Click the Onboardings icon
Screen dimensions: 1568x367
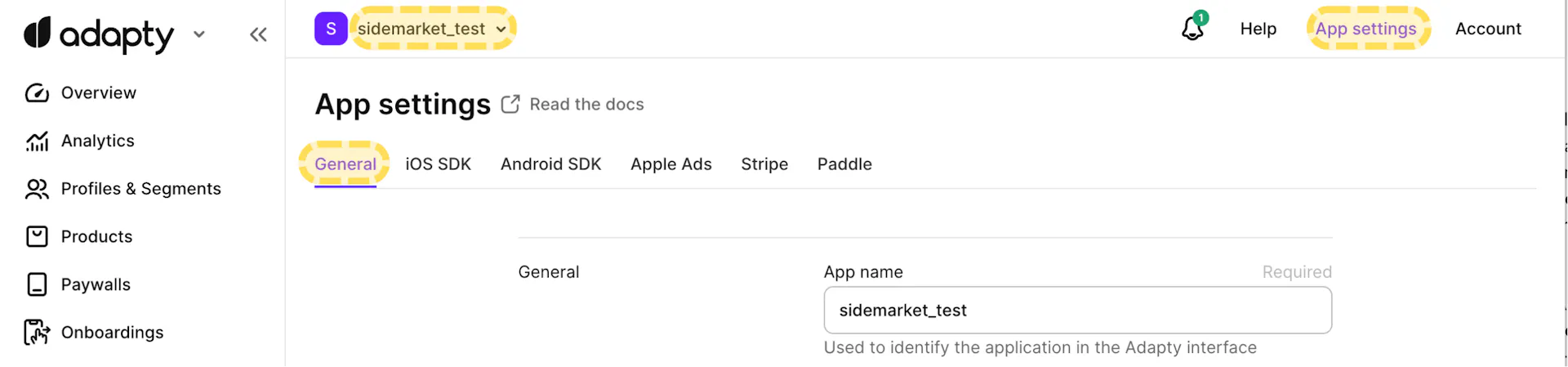click(37, 333)
